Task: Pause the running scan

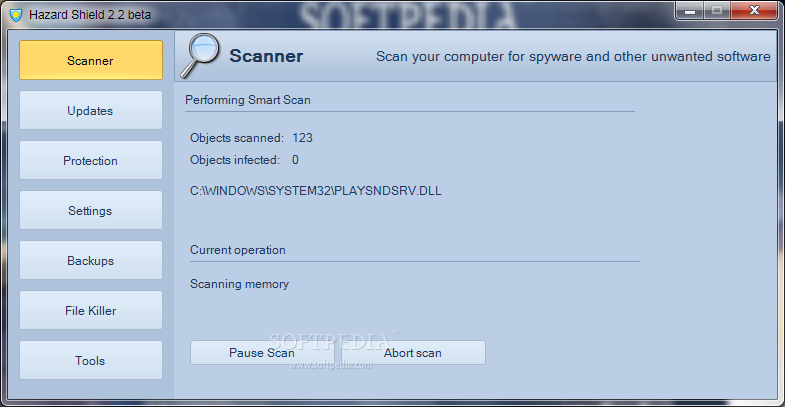Action: 262,353
